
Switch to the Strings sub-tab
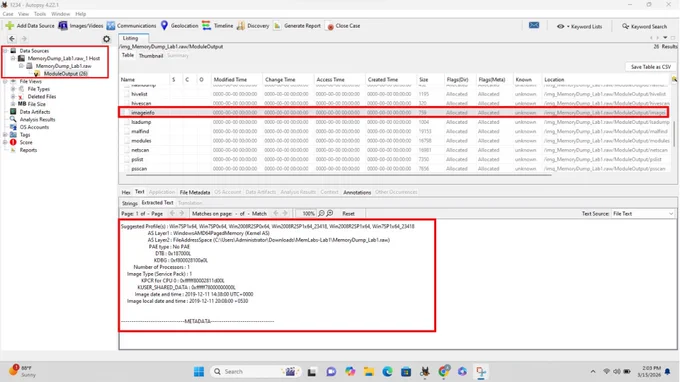click(x=130, y=203)
